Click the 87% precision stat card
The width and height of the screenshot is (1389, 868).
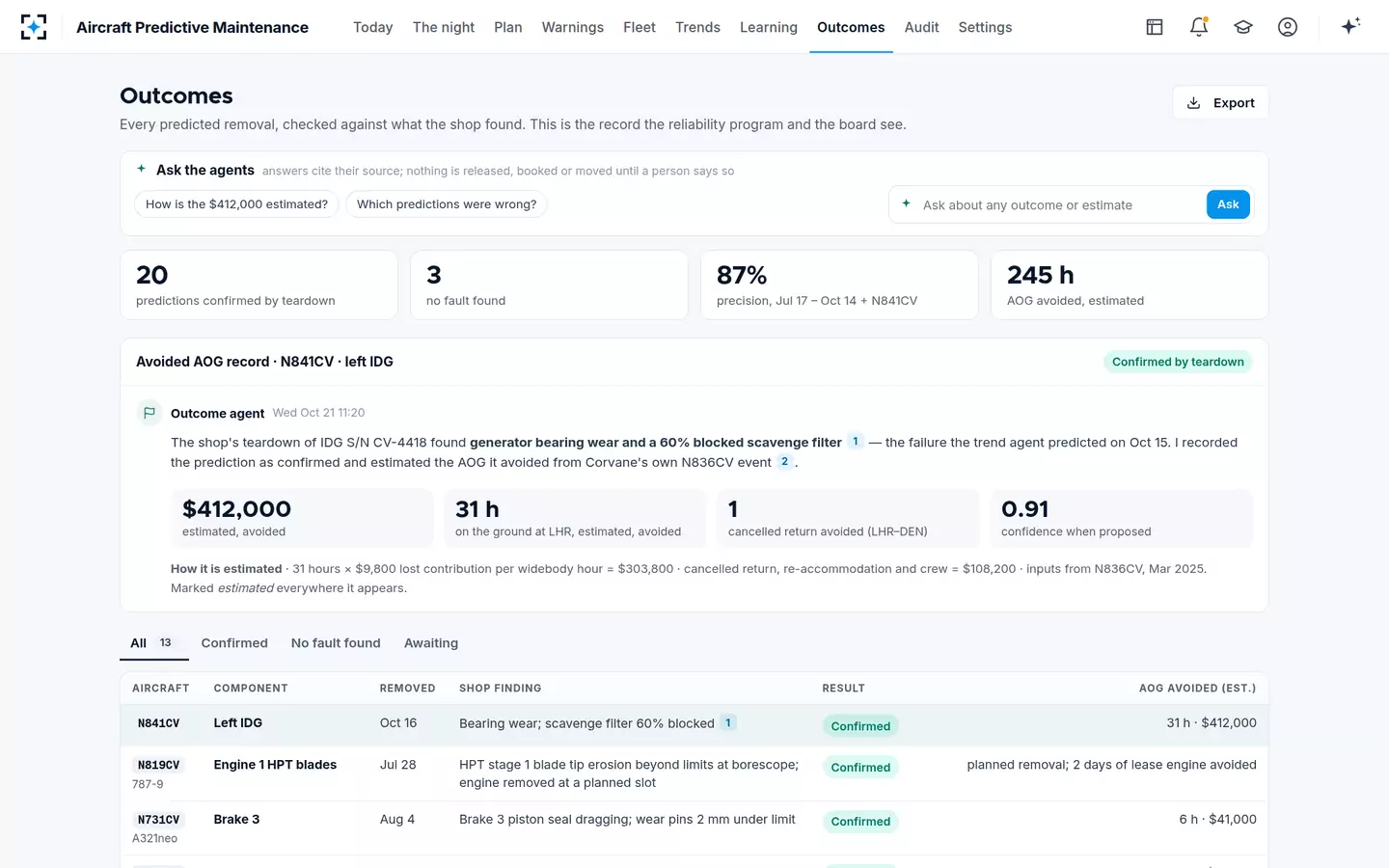coord(839,285)
